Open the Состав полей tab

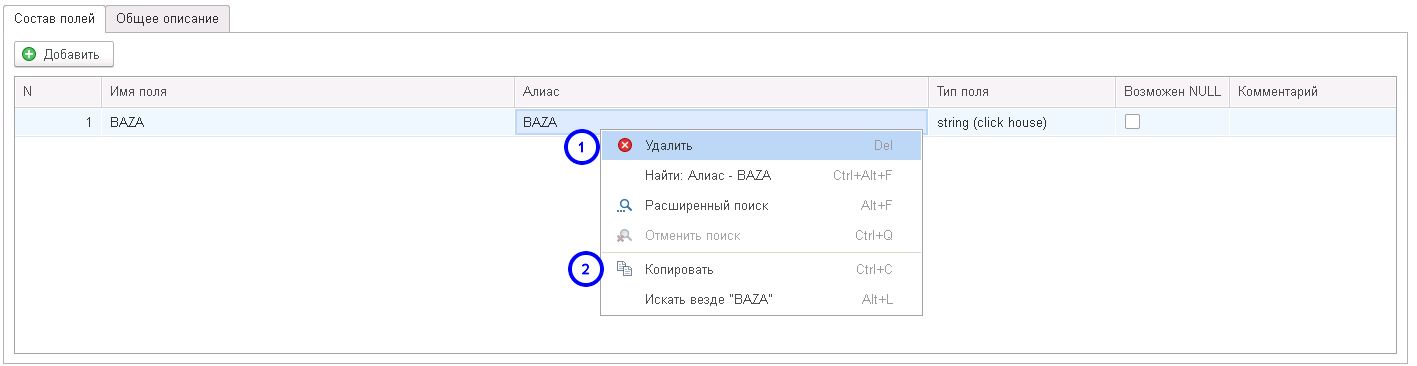[54, 19]
